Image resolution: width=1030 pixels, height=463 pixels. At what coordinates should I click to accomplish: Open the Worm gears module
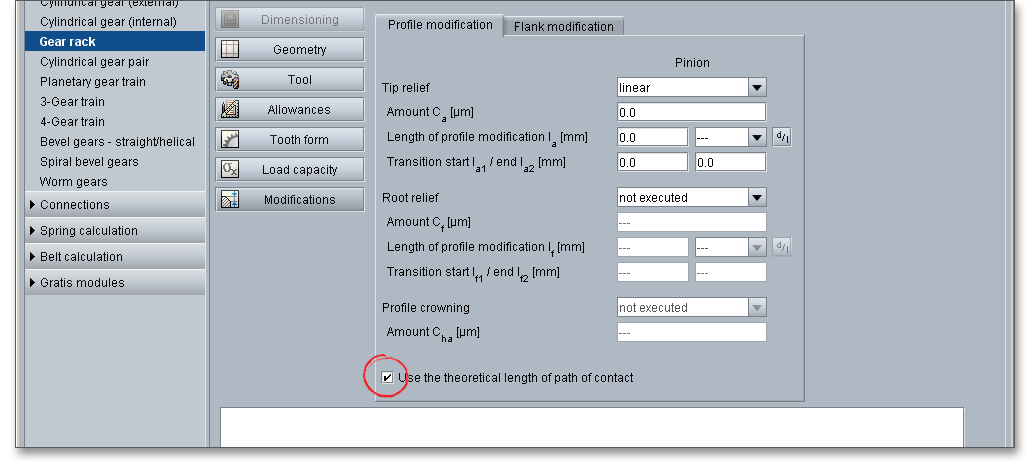pos(73,182)
